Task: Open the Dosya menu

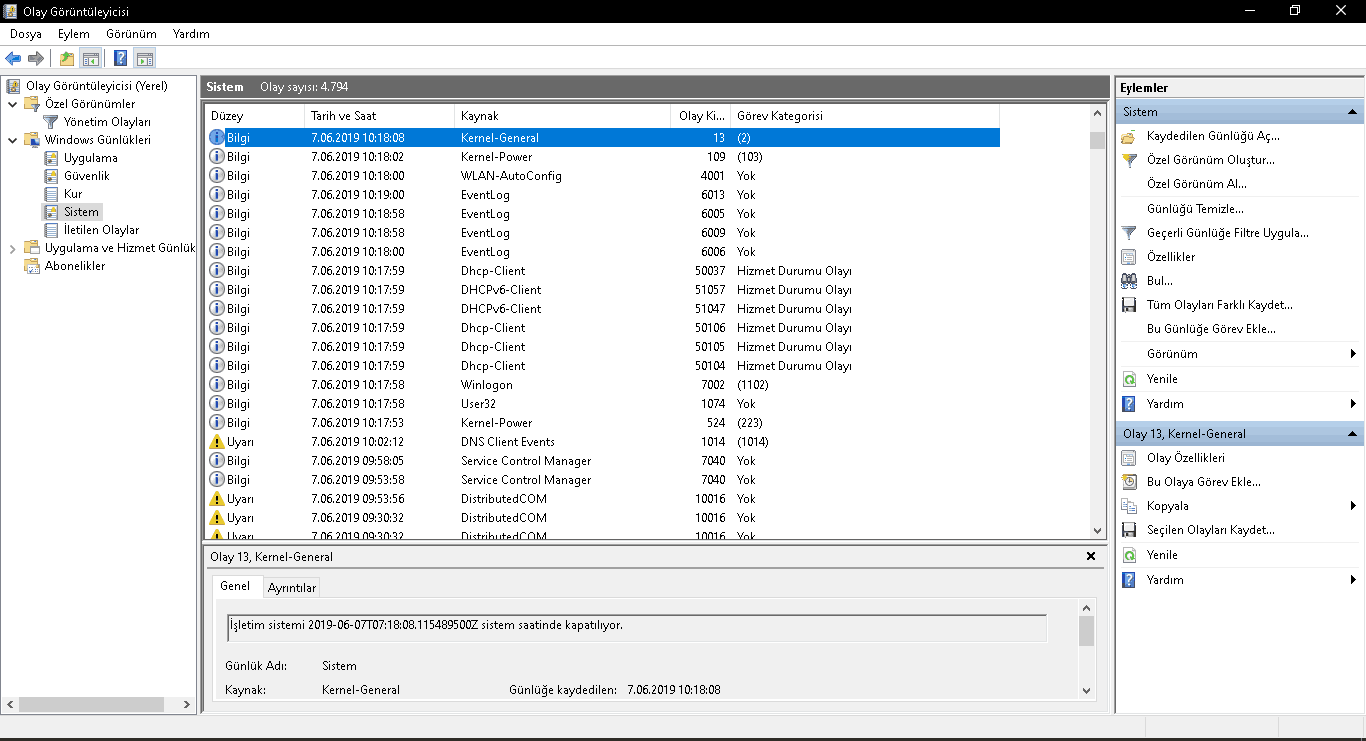Action: click(26, 34)
